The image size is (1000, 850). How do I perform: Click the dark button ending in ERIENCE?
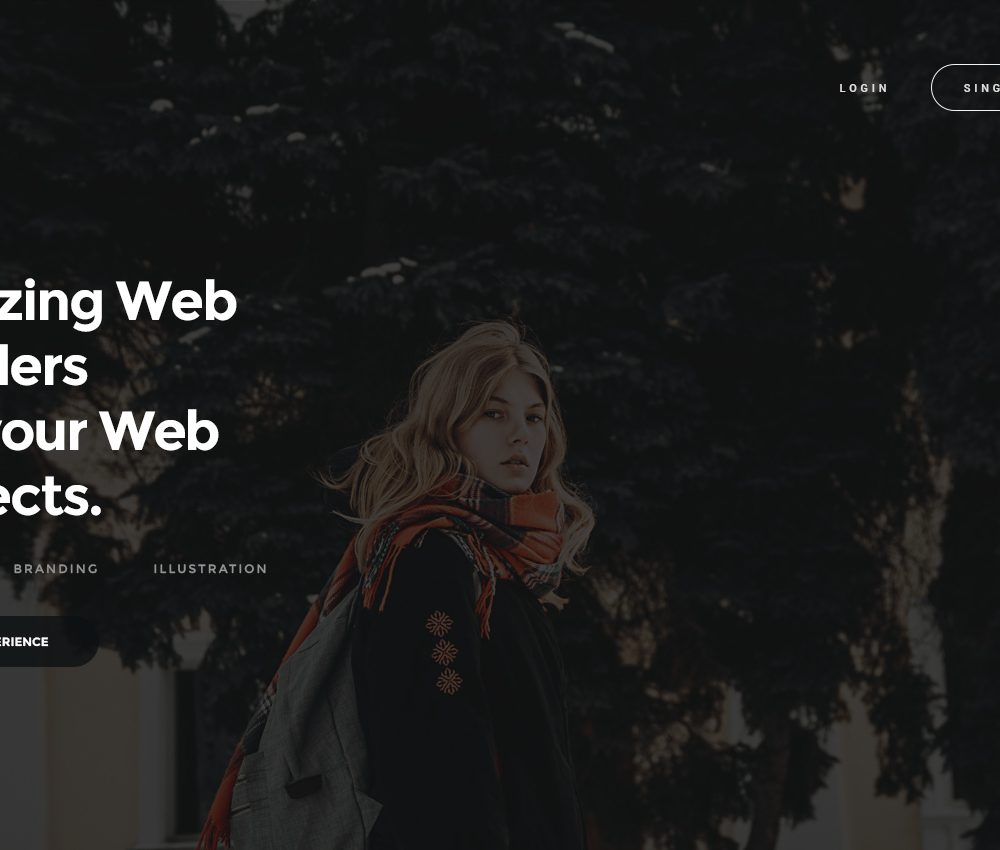(48, 641)
